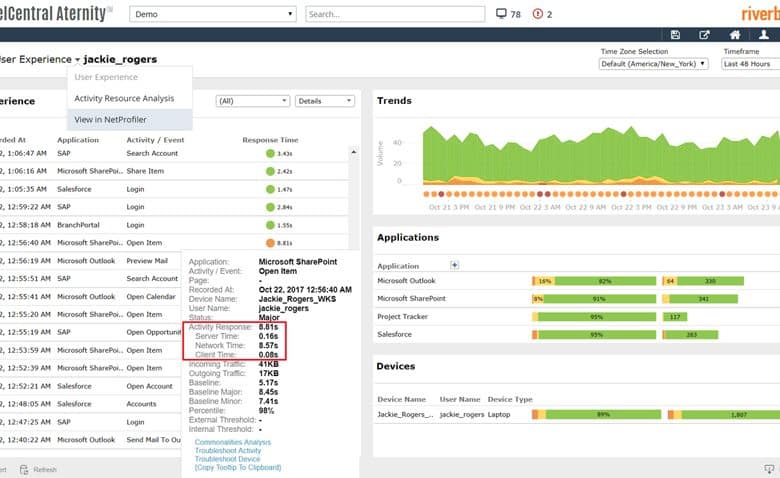The height and width of the screenshot is (478, 780).
Task: Open the (All) filter dropdown
Action: click(x=253, y=101)
